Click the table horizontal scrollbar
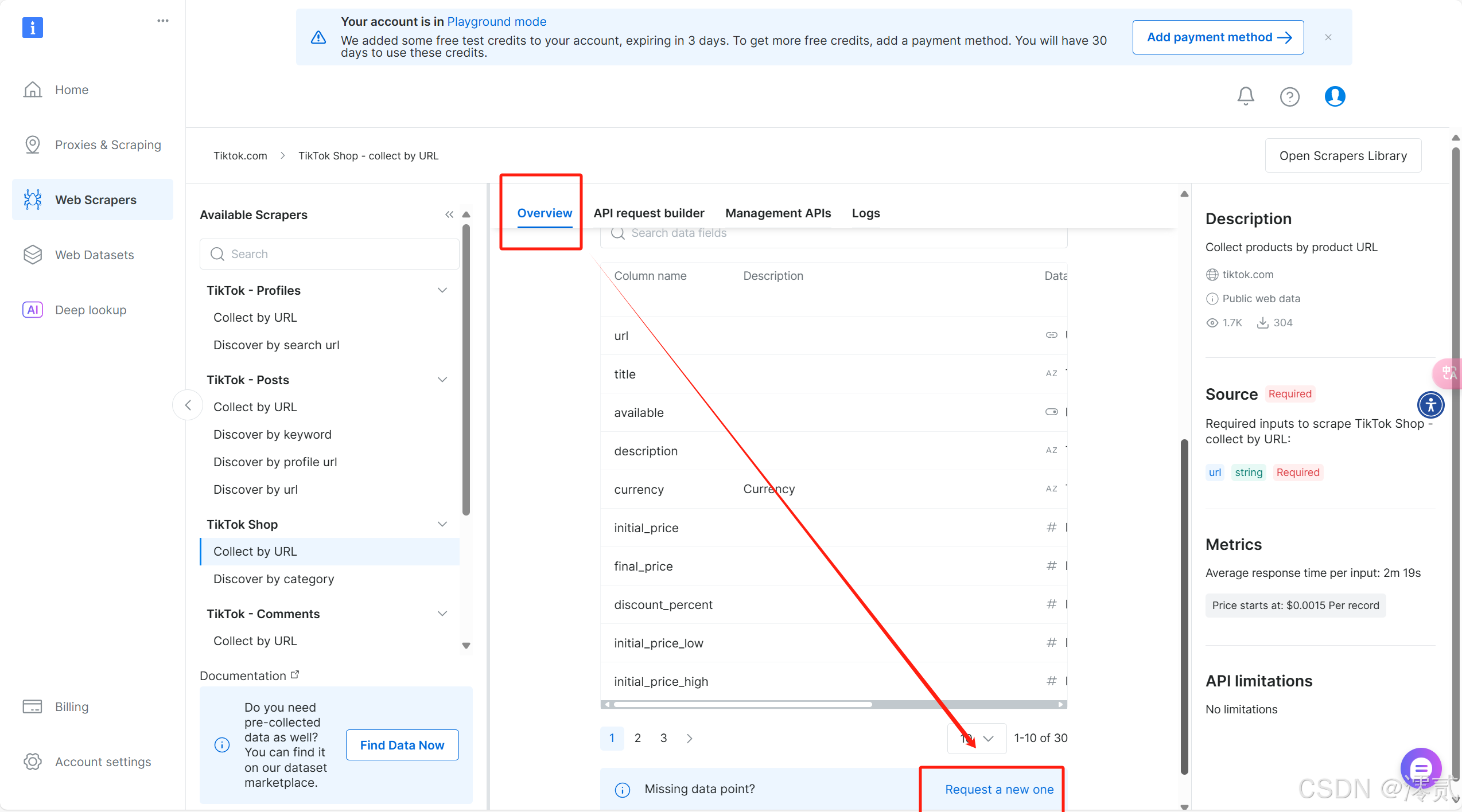Viewport: 1462px width, 812px height. (x=742, y=704)
